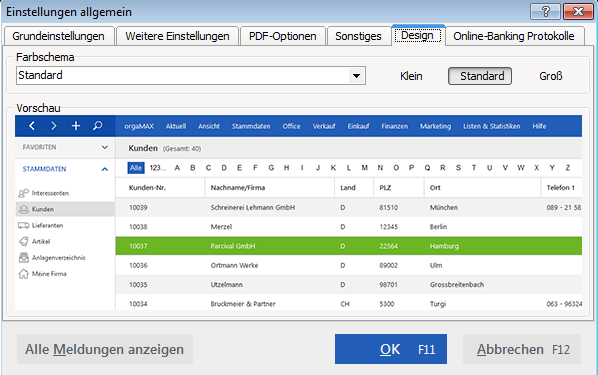The width and height of the screenshot is (598, 375).
Task: Click the Artikel tag icon
Action: pos(24,241)
